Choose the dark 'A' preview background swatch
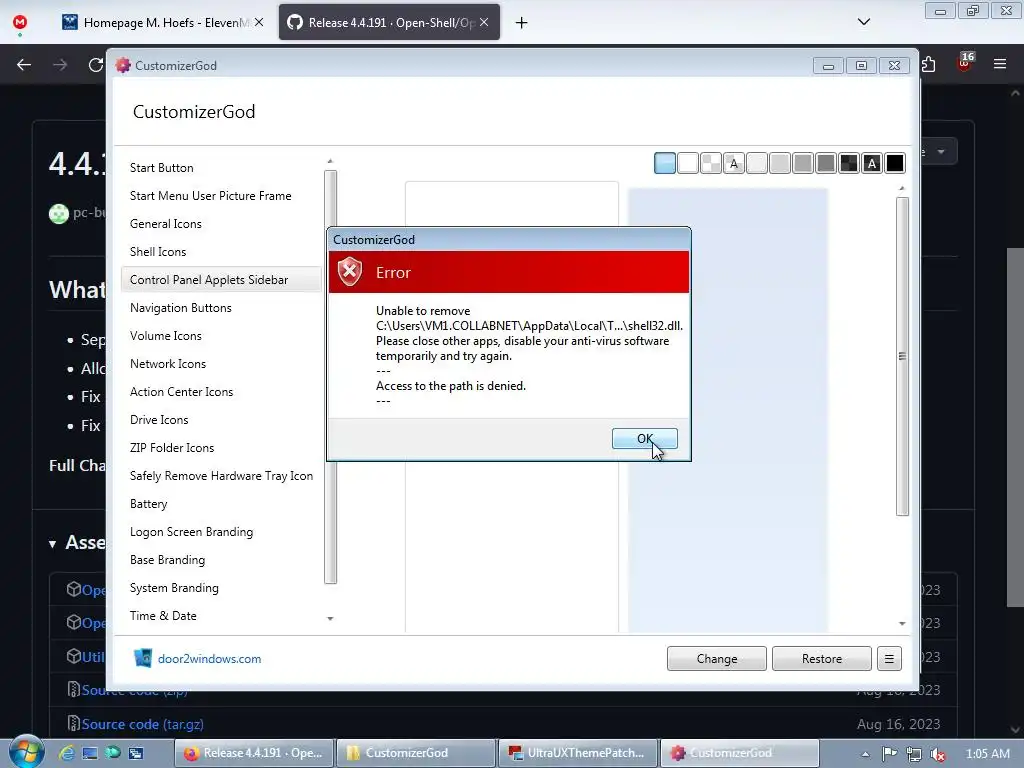The height and width of the screenshot is (768, 1024). tap(872, 163)
